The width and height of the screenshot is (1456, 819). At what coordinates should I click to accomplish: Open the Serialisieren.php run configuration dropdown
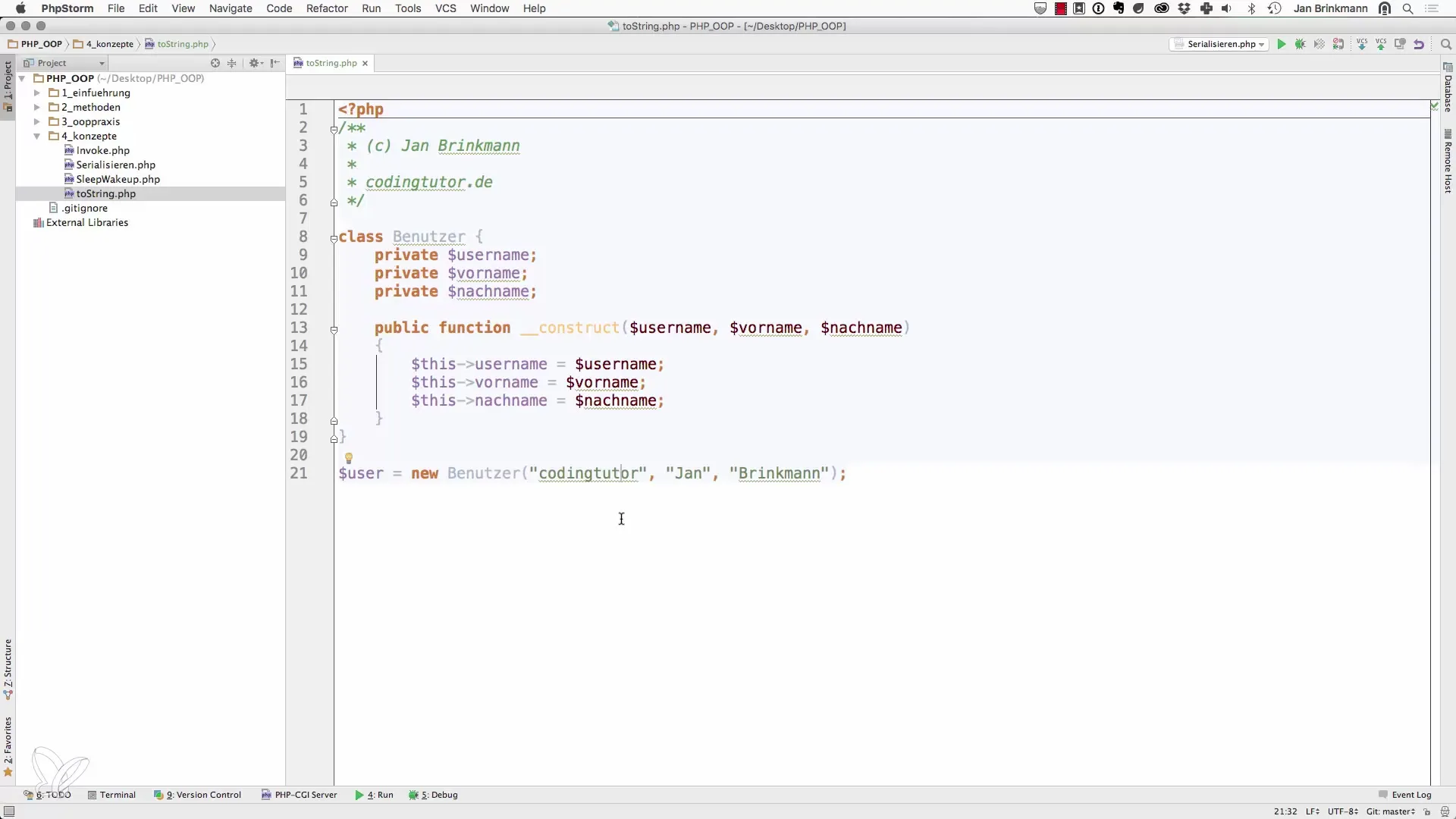click(x=1219, y=44)
